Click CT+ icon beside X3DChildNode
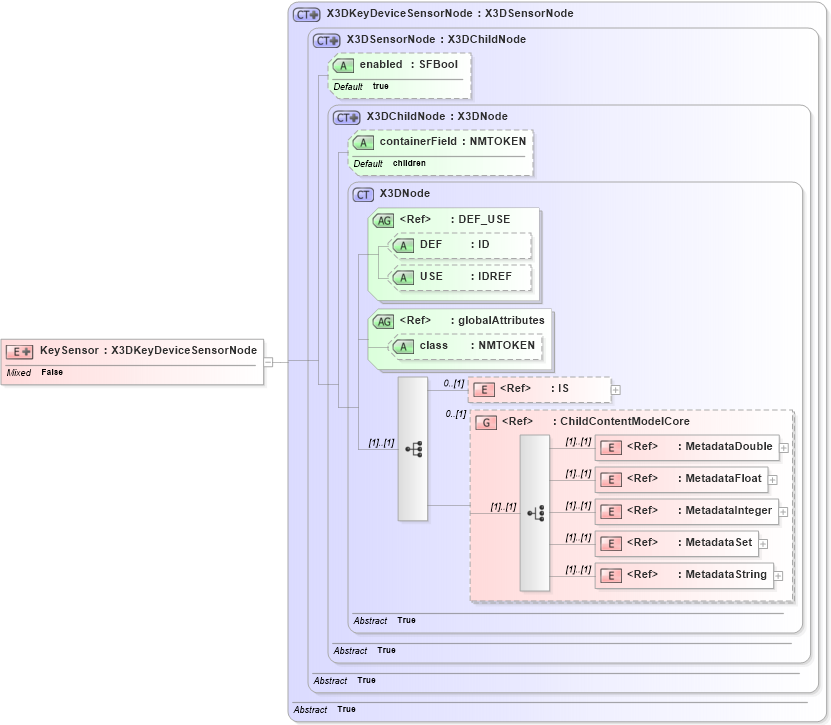This screenshot has width=831, height=725. pos(347,118)
